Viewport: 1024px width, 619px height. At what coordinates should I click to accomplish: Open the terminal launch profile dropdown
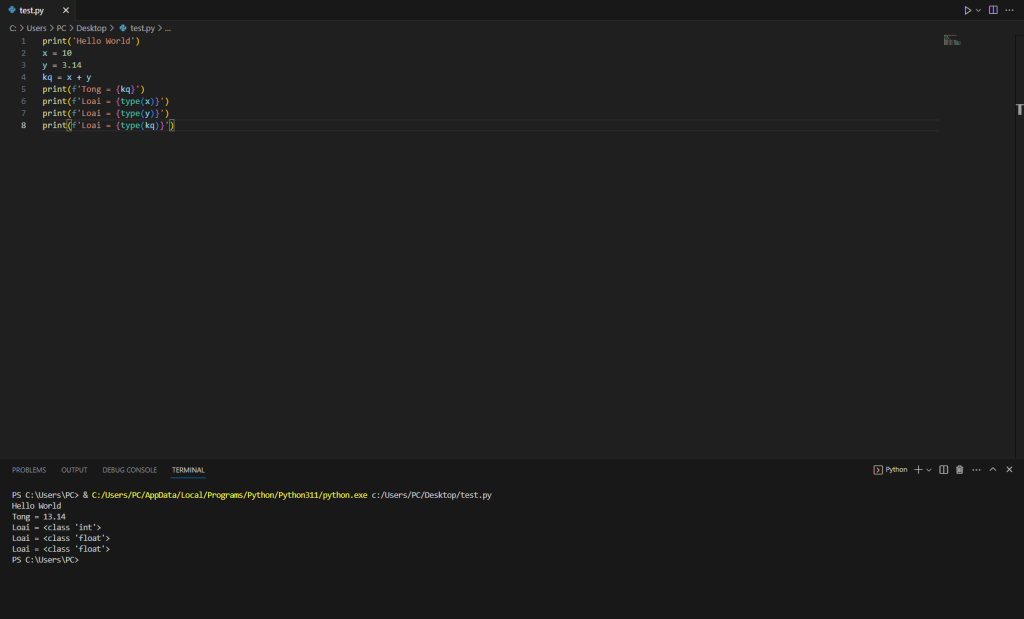point(929,469)
